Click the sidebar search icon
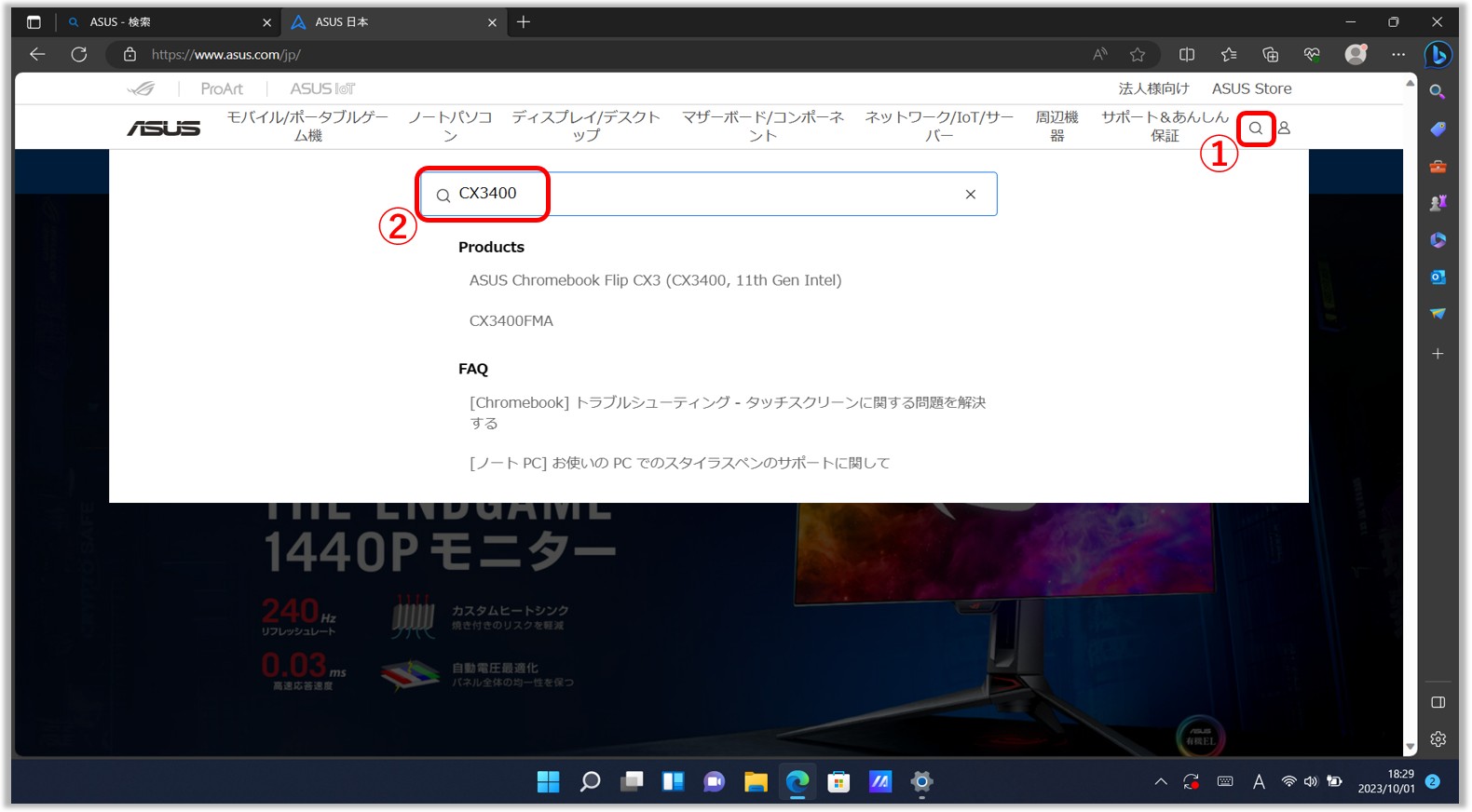The image size is (1472, 812). tap(1438, 92)
